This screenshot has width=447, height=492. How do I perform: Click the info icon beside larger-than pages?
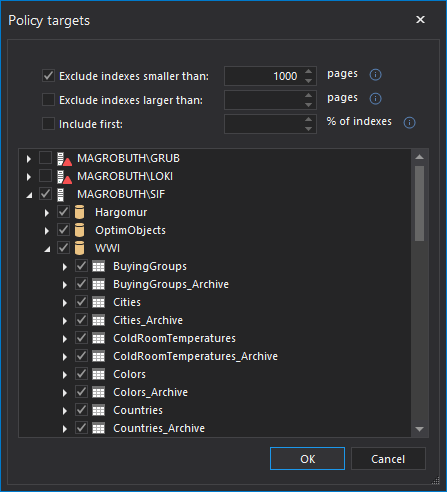pyautogui.click(x=375, y=99)
